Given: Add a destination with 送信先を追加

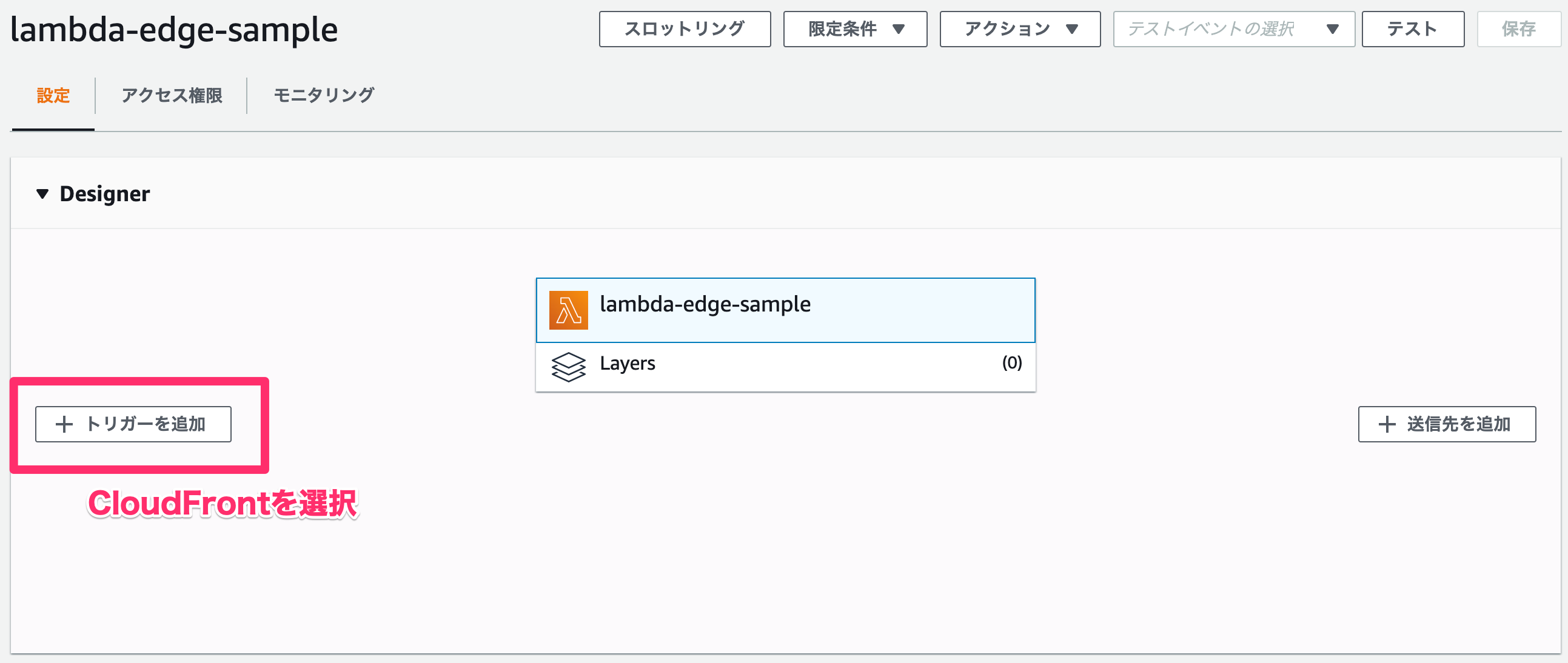Looking at the screenshot, I should point(1447,424).
